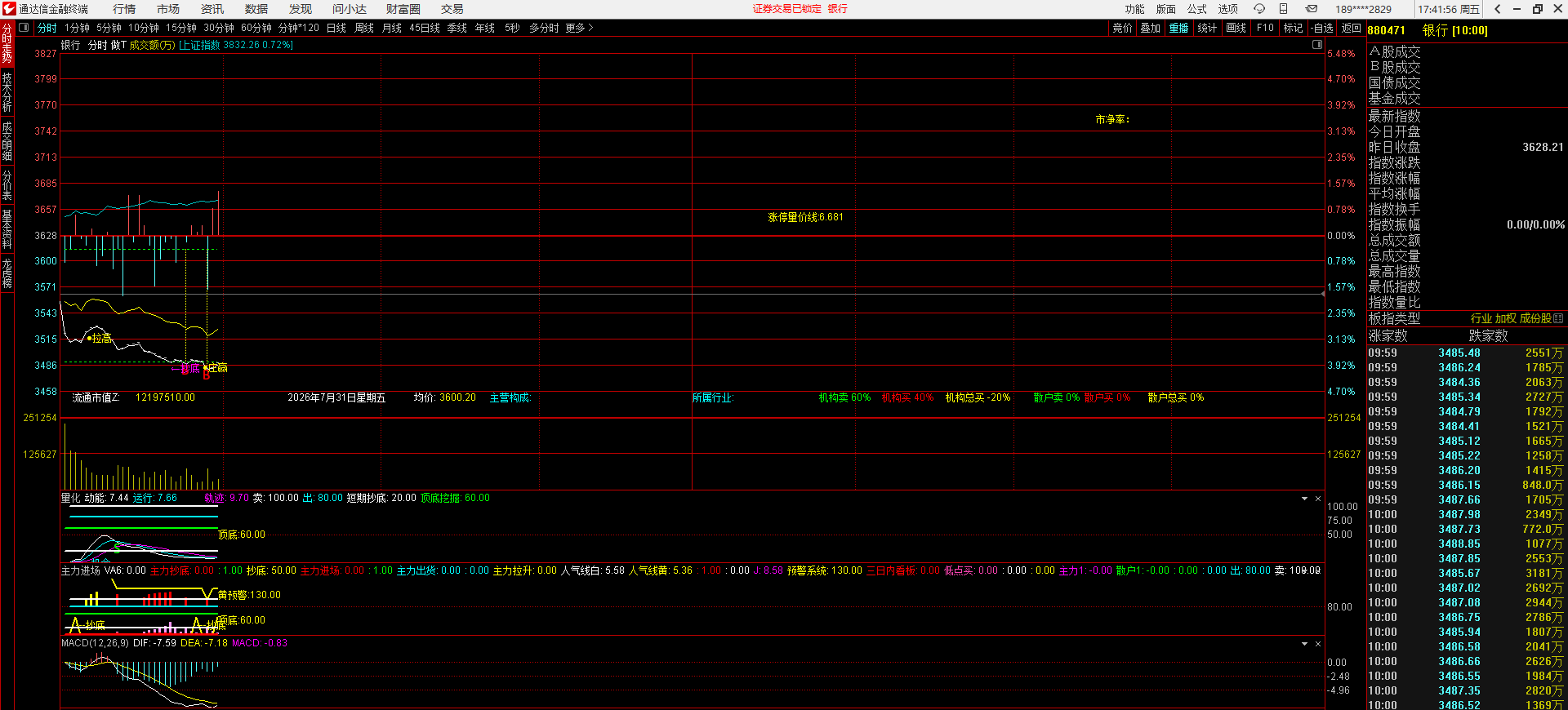The image size is (1568, 710).
Task: Open the 问小达 menu
Action: [x=350, y=9]
